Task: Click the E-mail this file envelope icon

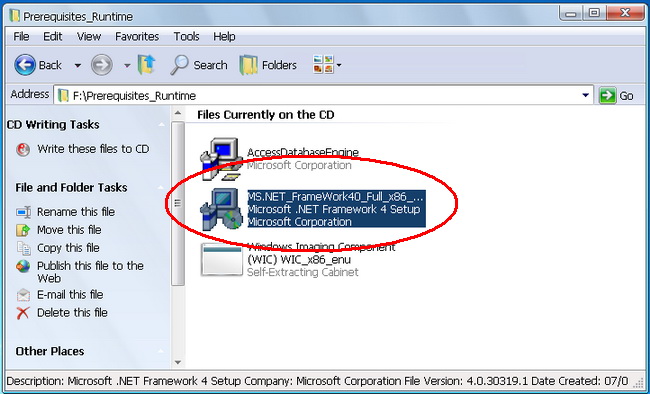Action: [23, 295]
